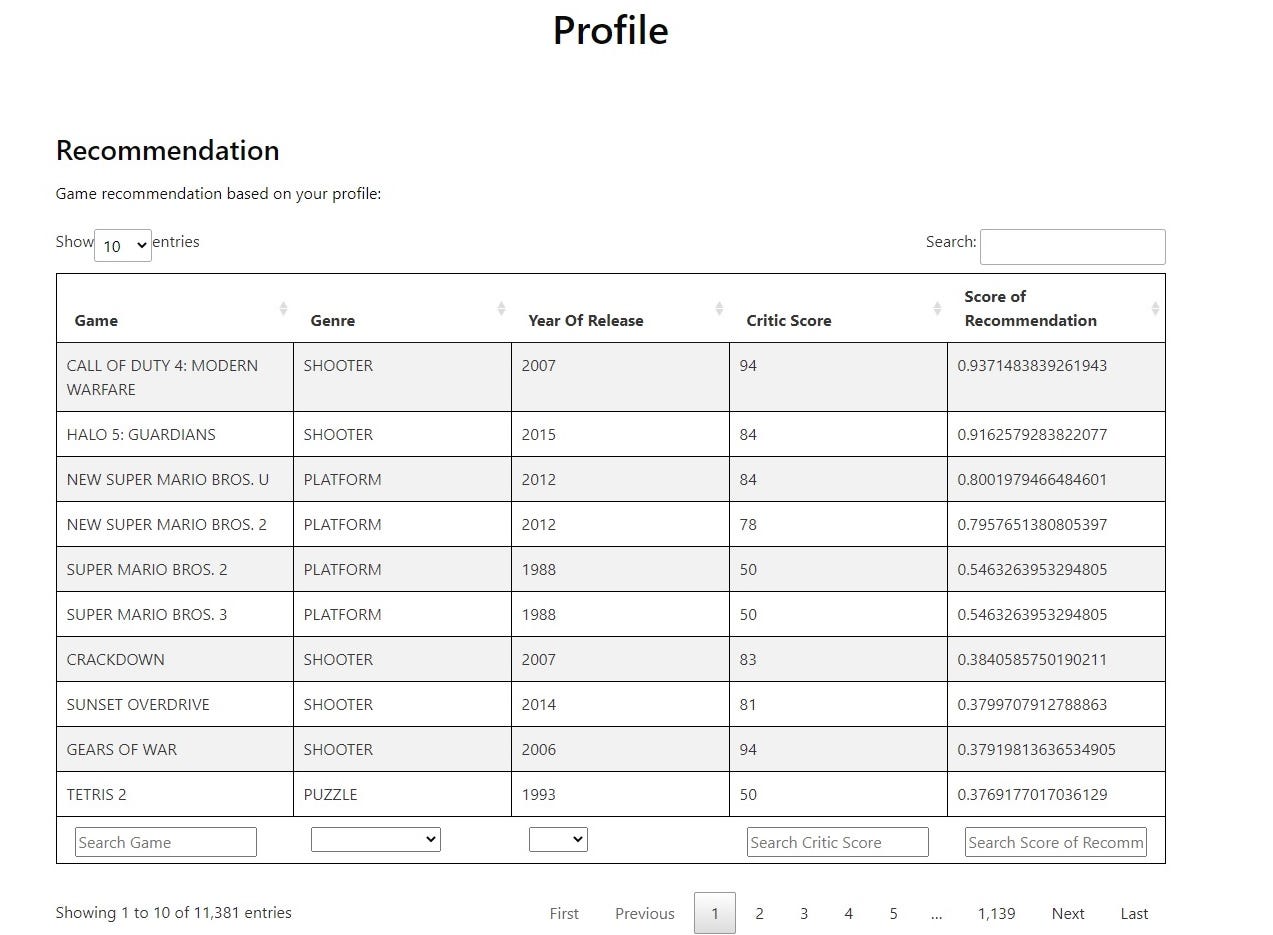Click the Search Score of Recommendation field
The image size is (1273, 935).
click(x=1056, y=842)
